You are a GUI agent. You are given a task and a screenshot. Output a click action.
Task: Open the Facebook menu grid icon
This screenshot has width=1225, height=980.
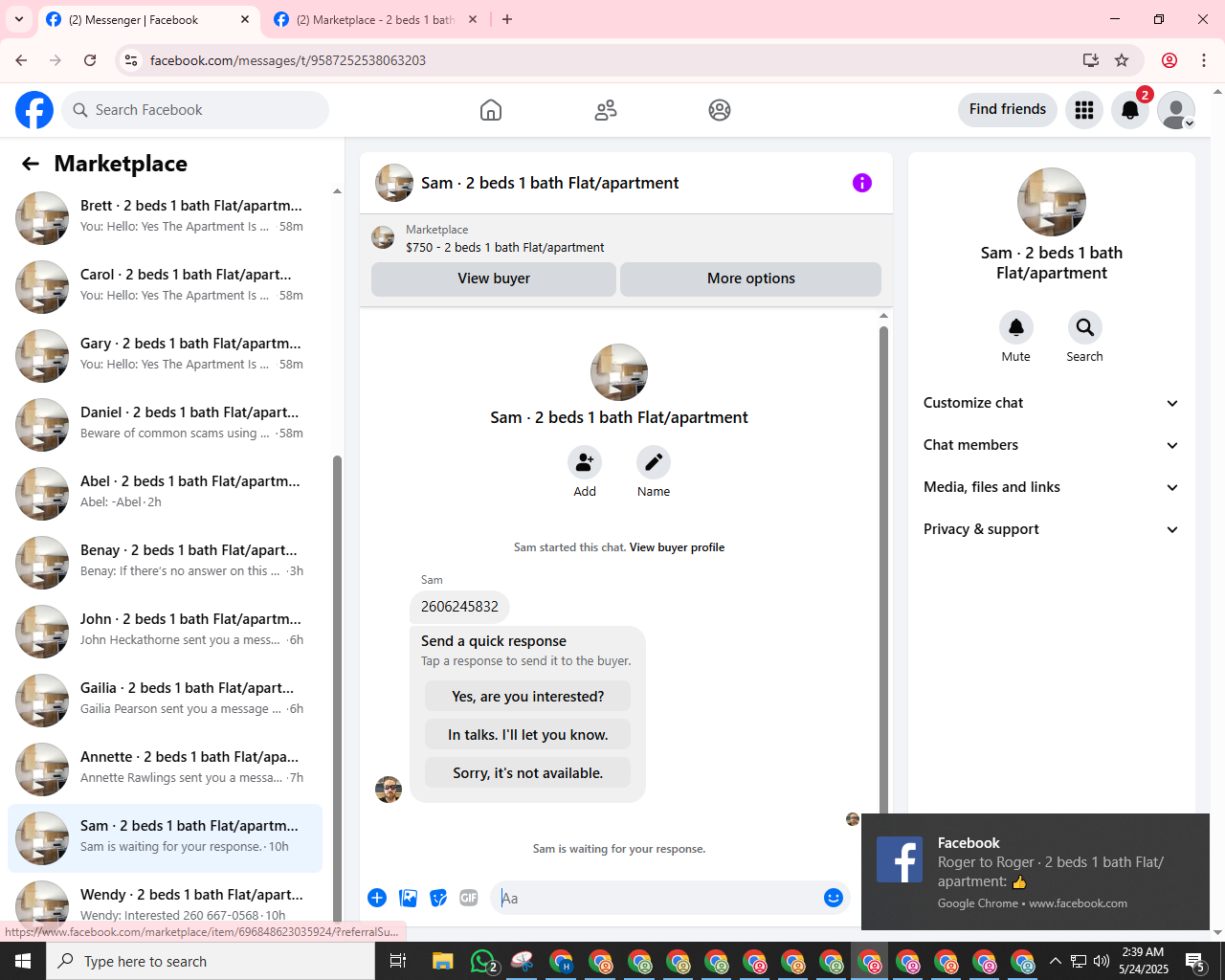point(1084,110)
